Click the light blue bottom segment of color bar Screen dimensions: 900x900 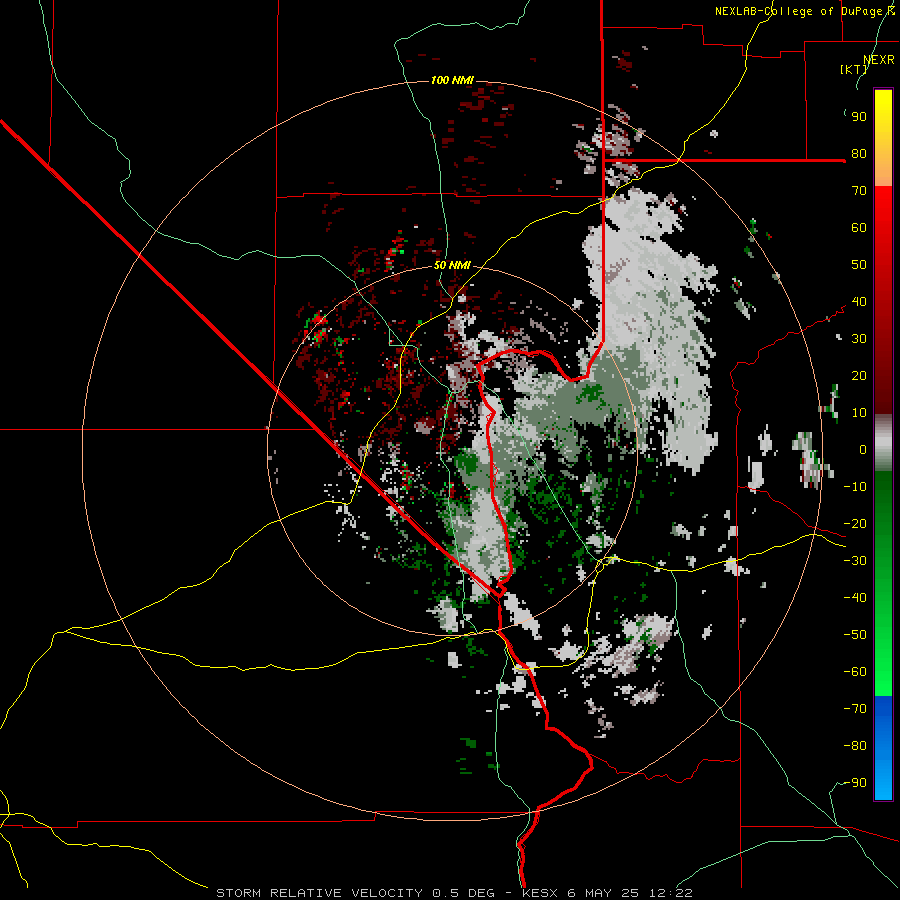tap(883, 778)
